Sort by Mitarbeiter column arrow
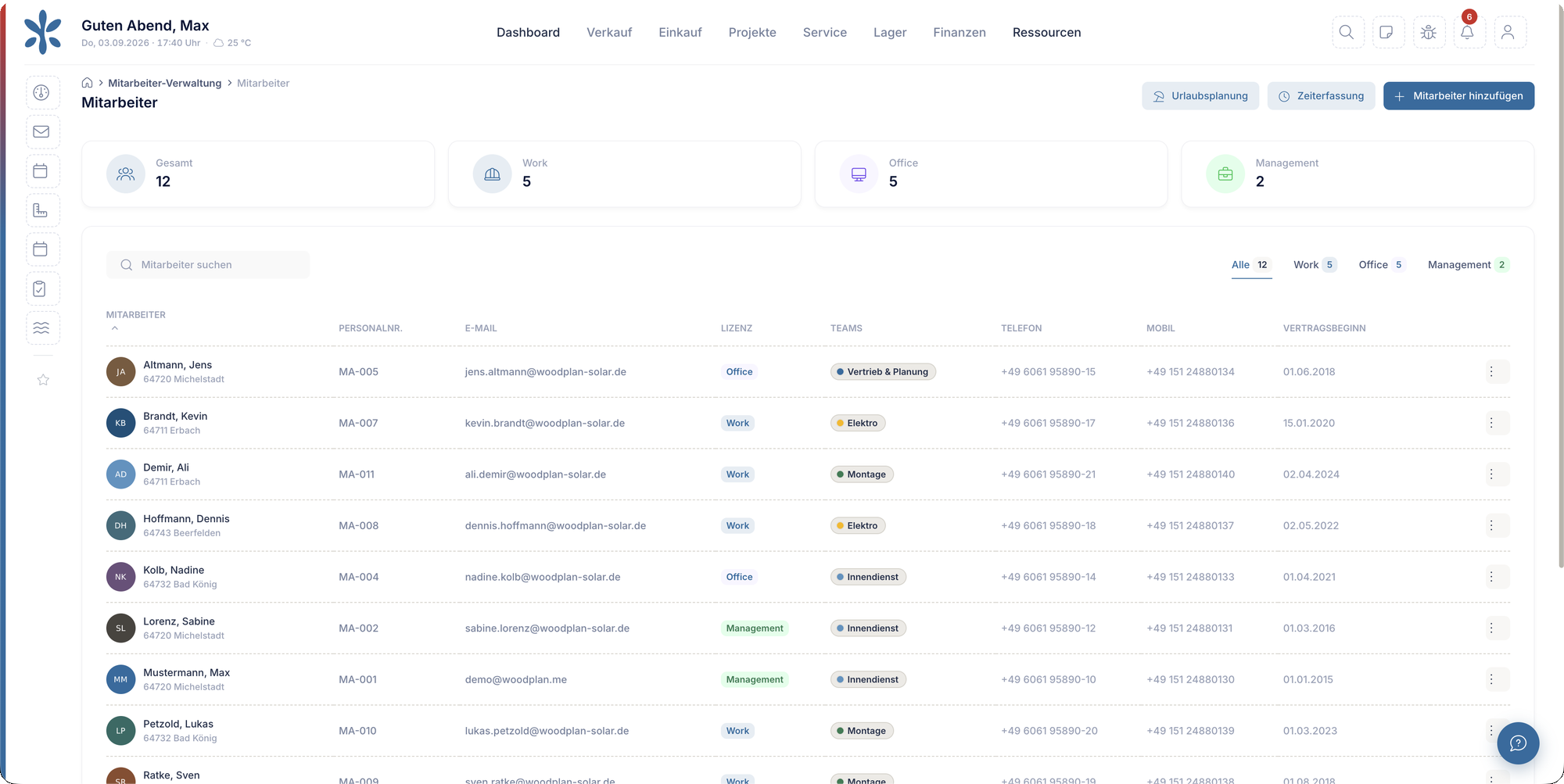The height and width of the screenshot is (784, 1564). [x=115, y=328]
